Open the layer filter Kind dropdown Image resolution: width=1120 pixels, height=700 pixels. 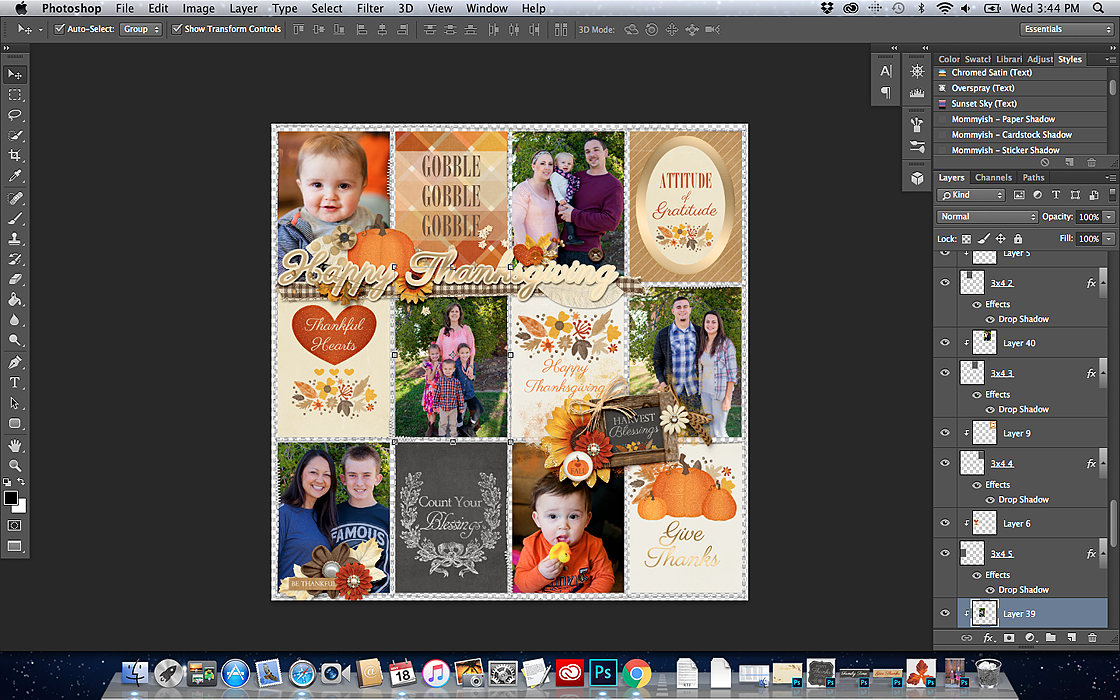tap(971, 195)
